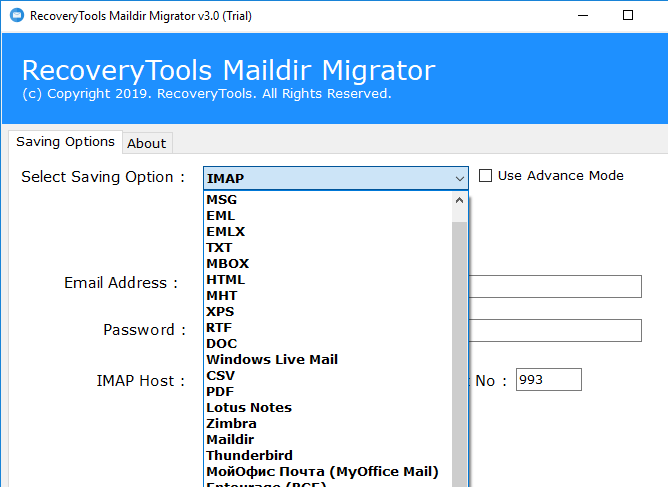Pick Lotus Notes option
The image size is (668, 487).
pos(328,407)
